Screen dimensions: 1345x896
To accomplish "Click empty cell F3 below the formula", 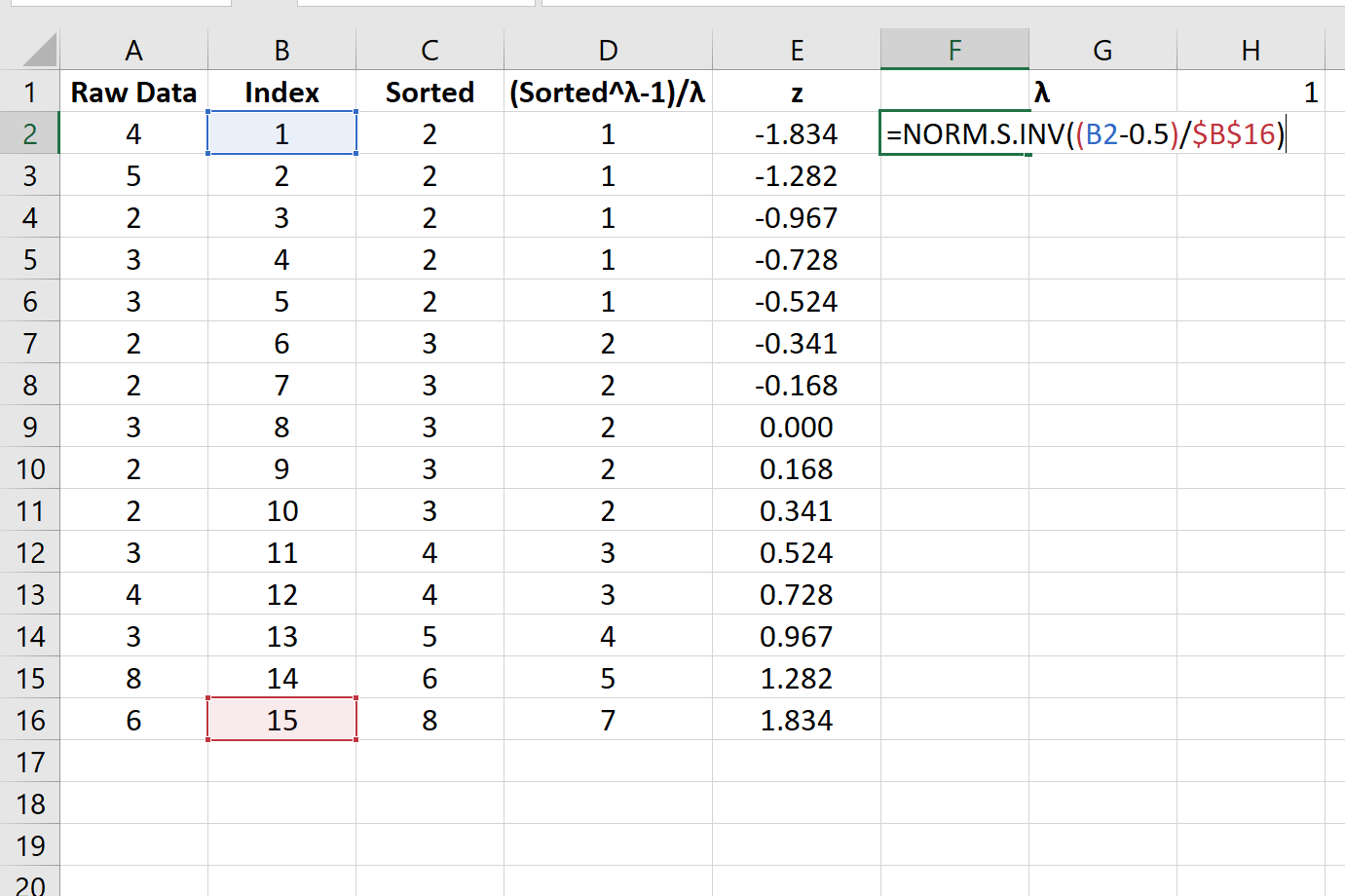I will point(954,175).
